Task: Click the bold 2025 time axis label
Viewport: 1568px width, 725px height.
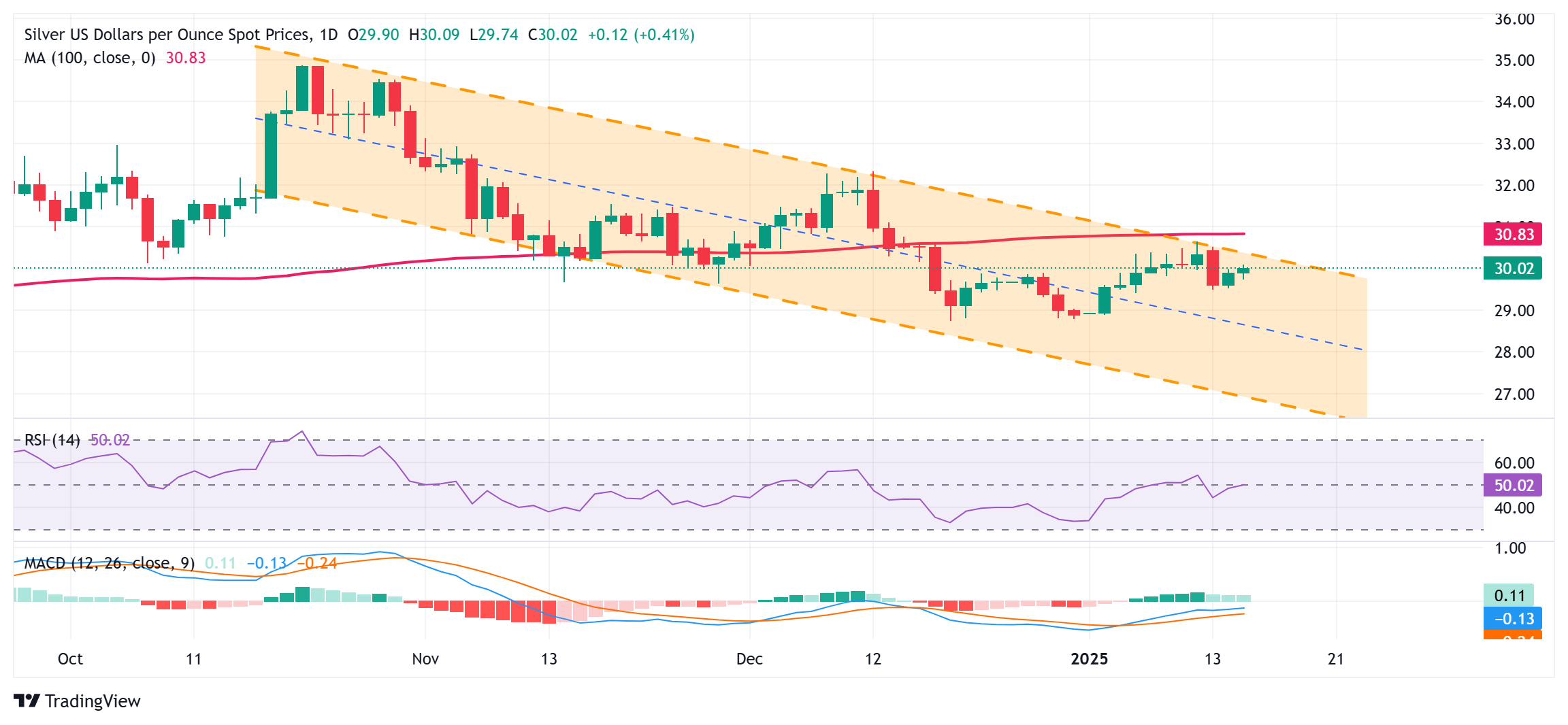Action: pyautogui.click(x=1089, y=659)
